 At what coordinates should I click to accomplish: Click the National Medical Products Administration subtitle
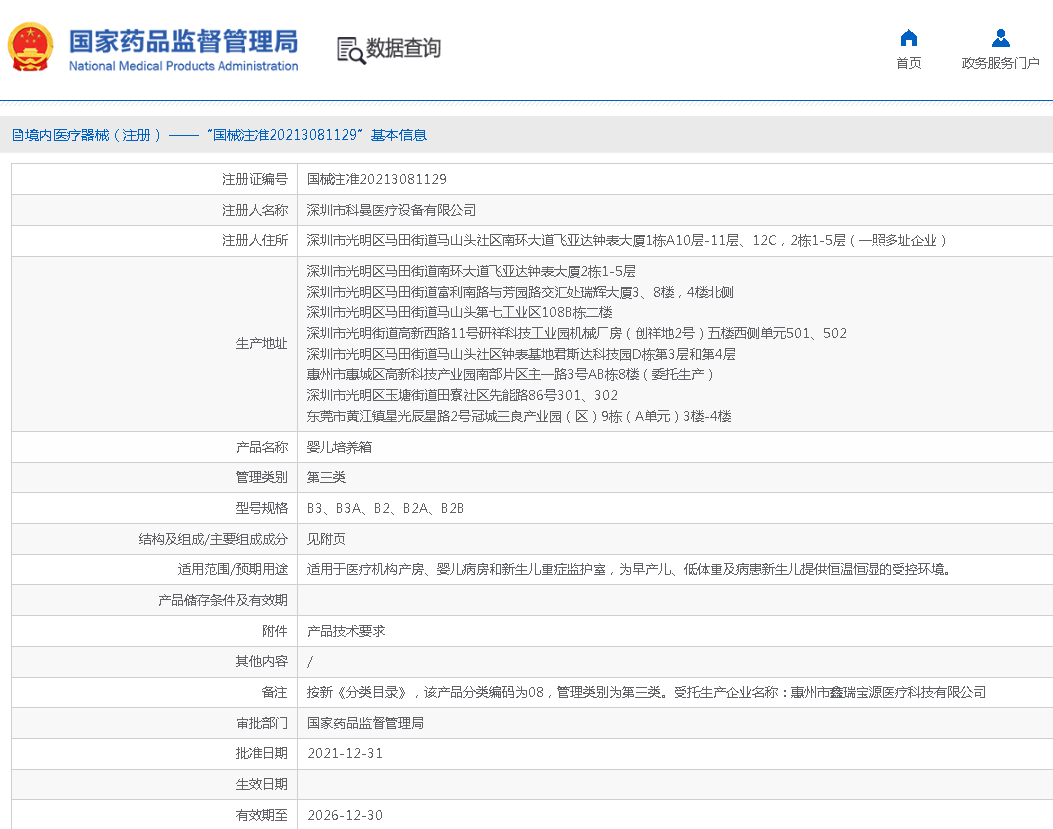point(183,66)
